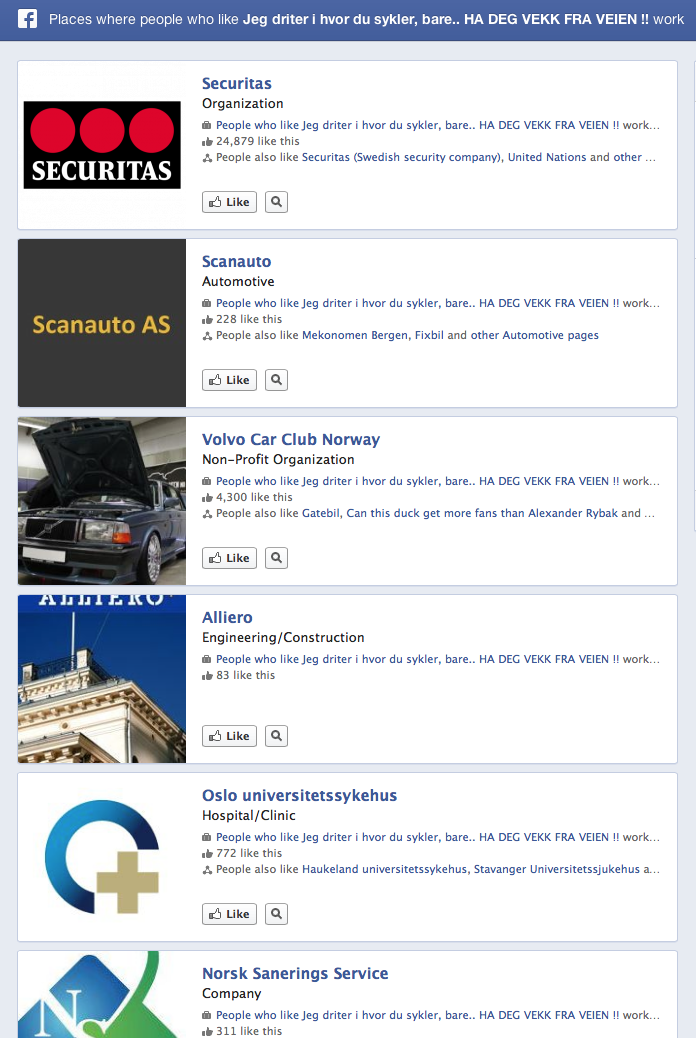The image size is (696, 1038).
Task: Click briefcase icon in Norsk Sanerings card
Action: [207, 1015]
